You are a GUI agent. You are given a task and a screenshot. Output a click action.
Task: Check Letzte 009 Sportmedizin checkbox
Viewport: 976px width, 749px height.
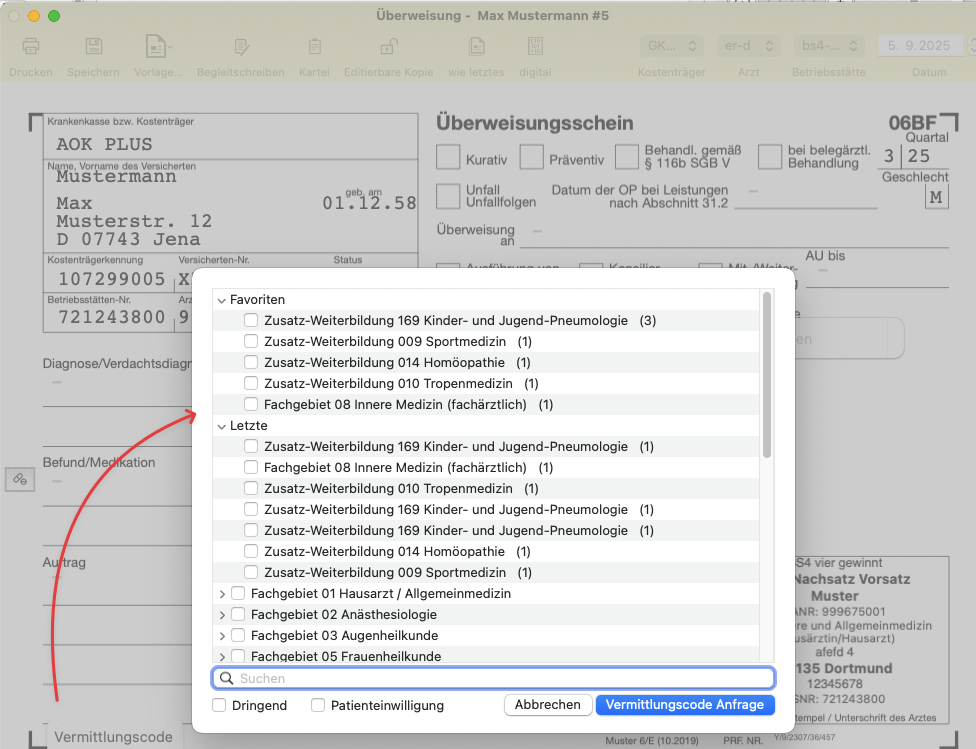pyautogui.click(x=251, y=572)
